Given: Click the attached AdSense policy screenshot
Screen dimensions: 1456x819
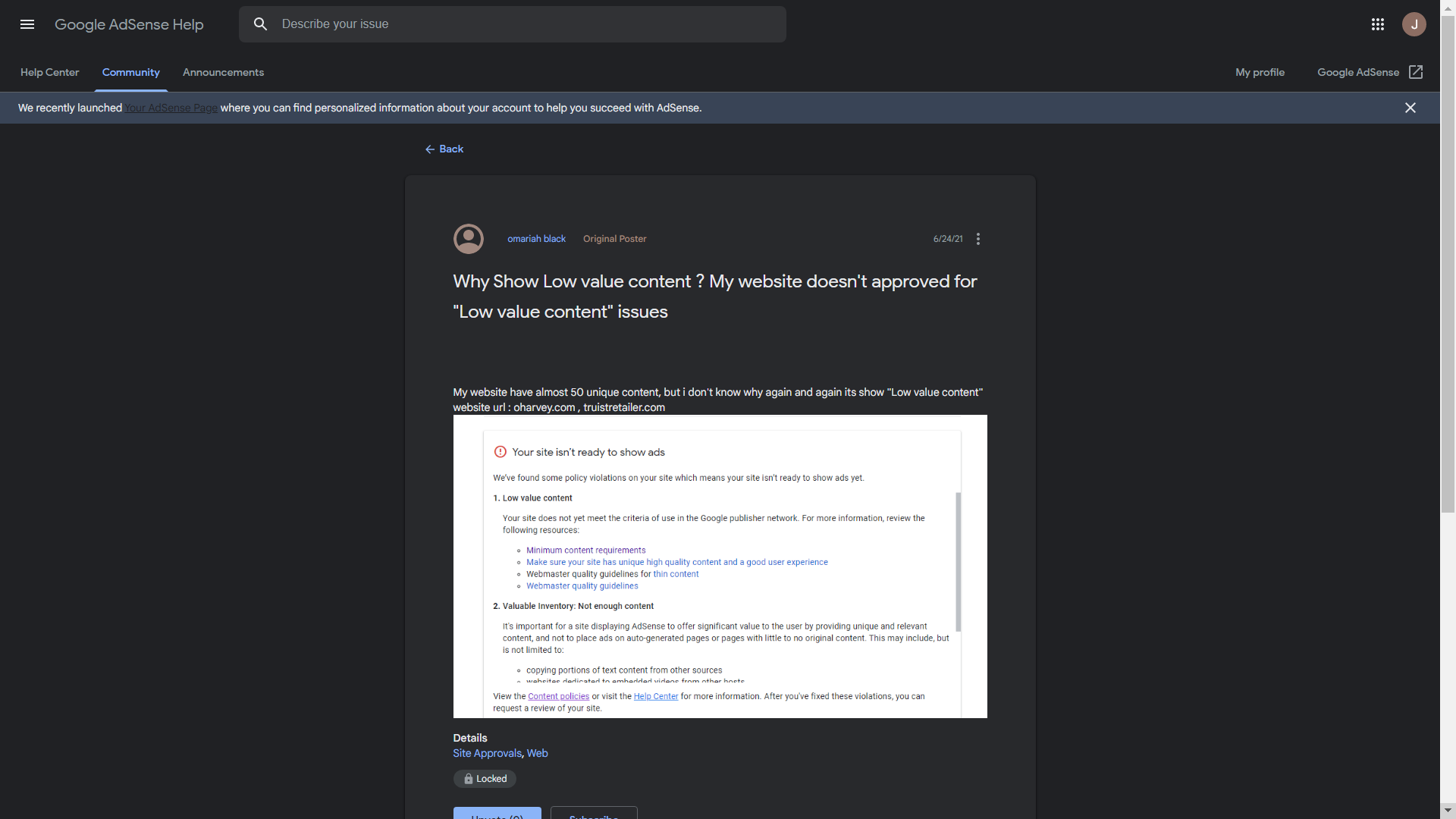Looking at the screenshot, I should tap(720, 566).
